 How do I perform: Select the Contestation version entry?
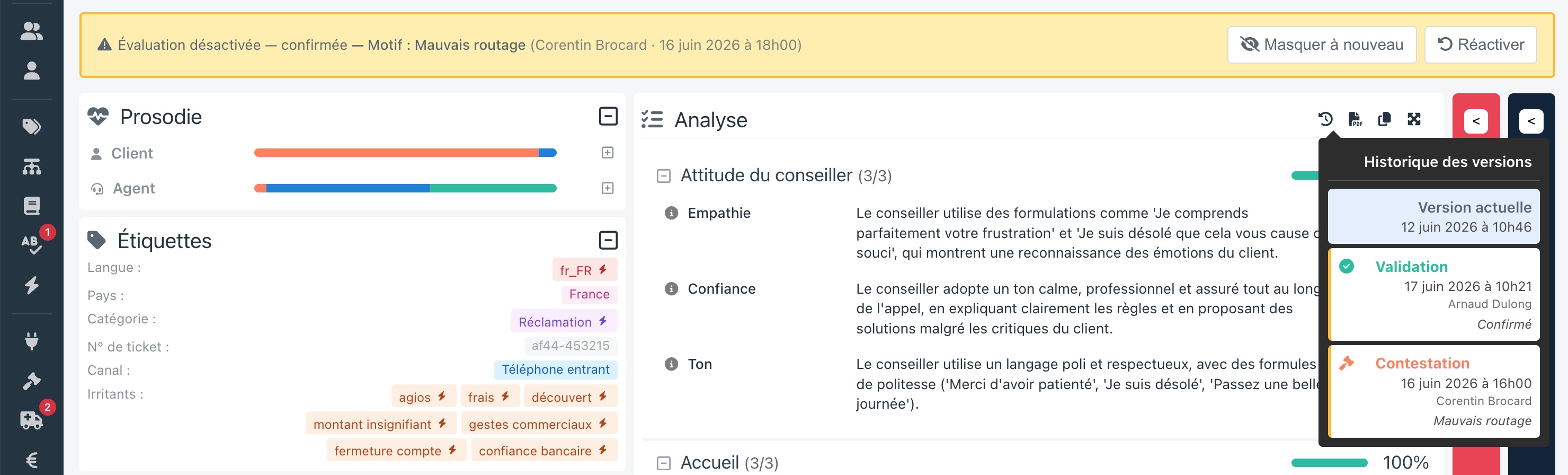(x=1433, y=392)
